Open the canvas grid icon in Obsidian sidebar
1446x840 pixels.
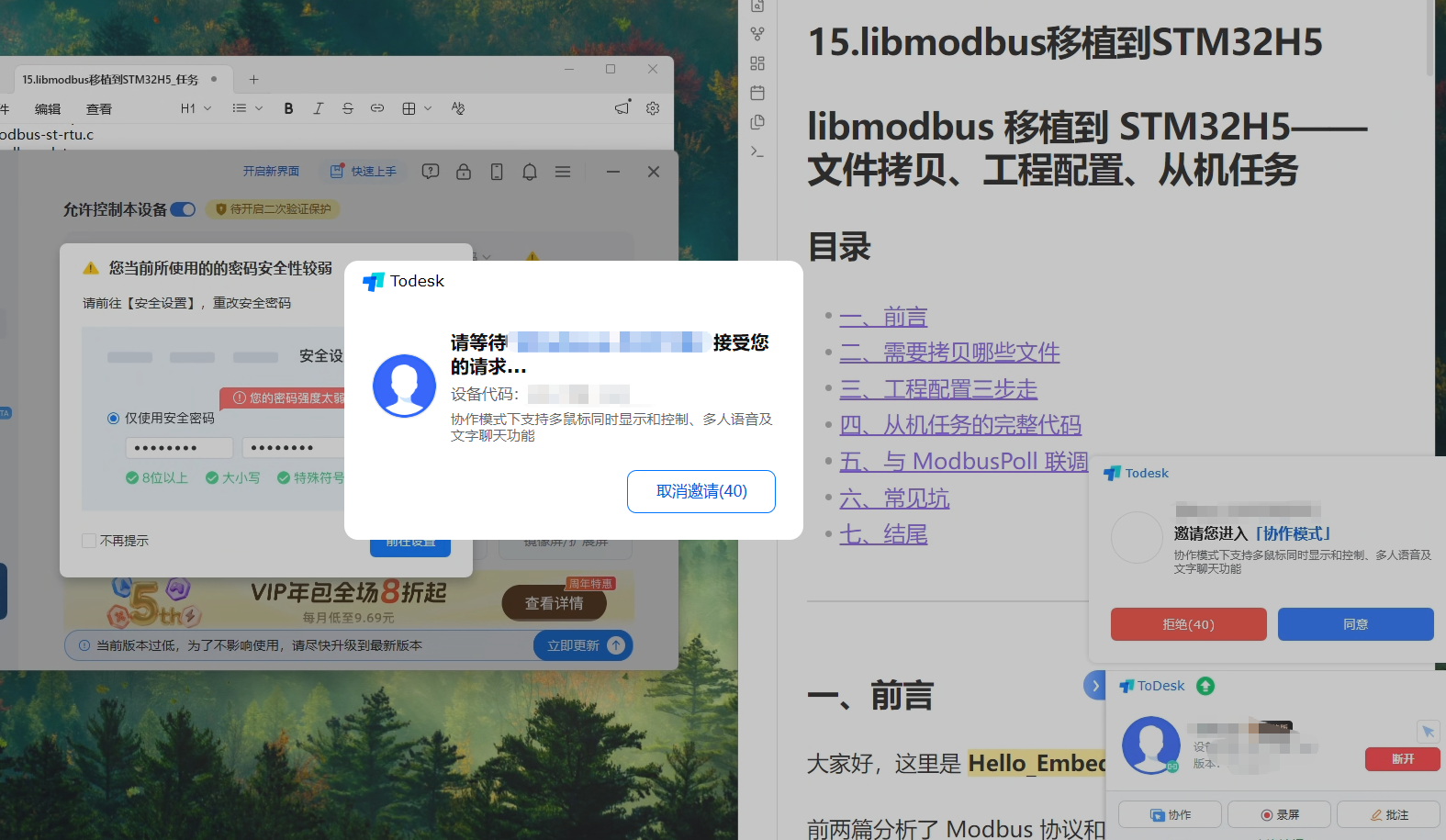pos(757,63)
